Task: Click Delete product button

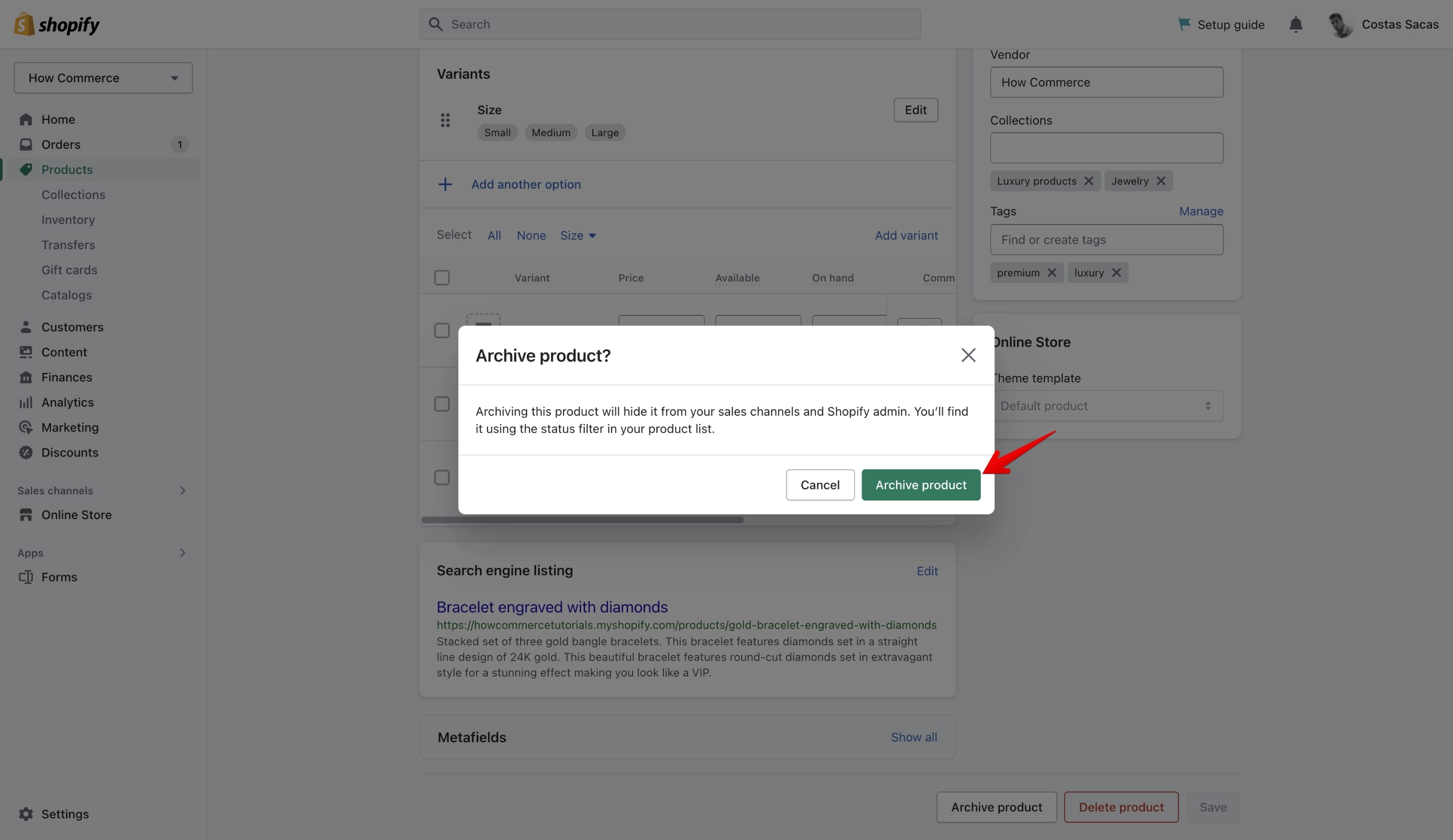Action: (x=1121, y=807)
